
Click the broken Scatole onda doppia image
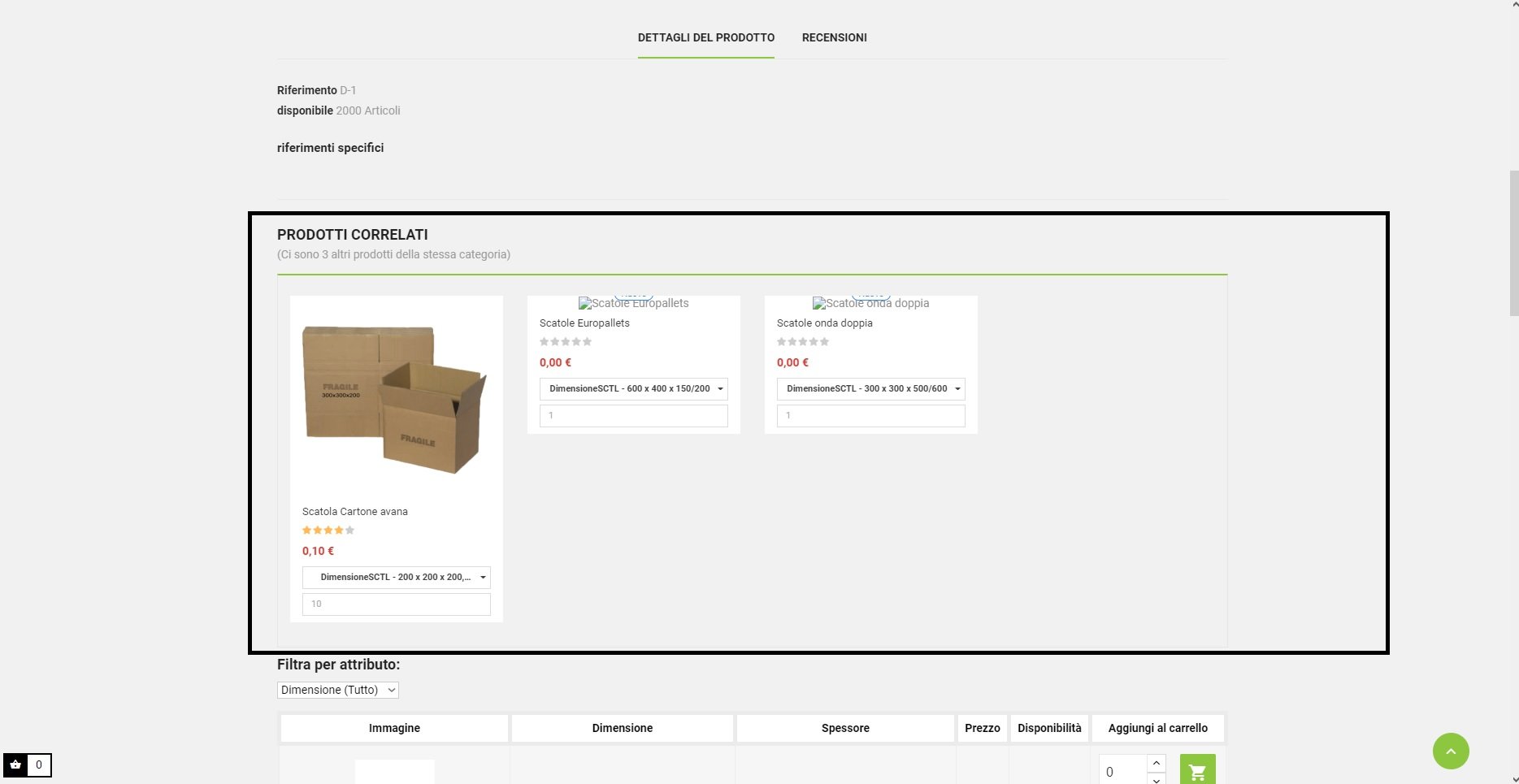click(871, 303)
